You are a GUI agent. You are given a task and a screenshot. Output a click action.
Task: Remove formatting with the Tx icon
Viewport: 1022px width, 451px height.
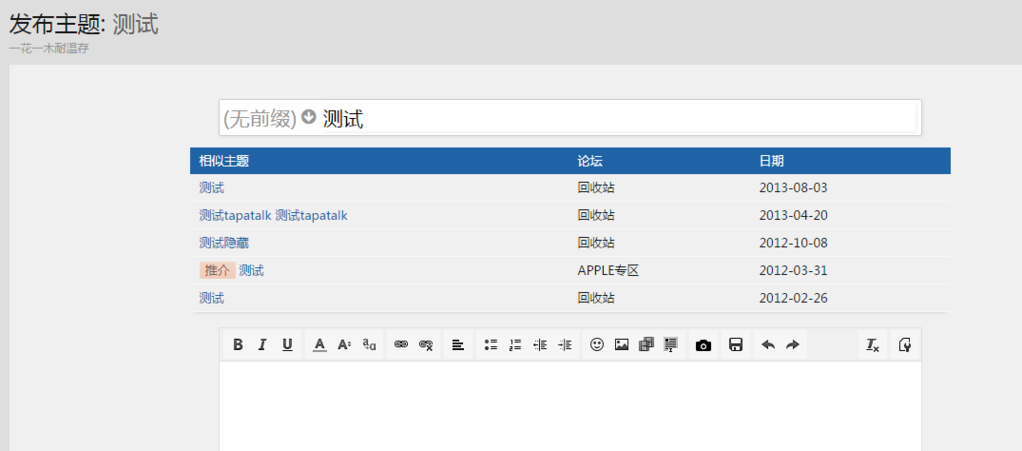click(x=873, y=345)
